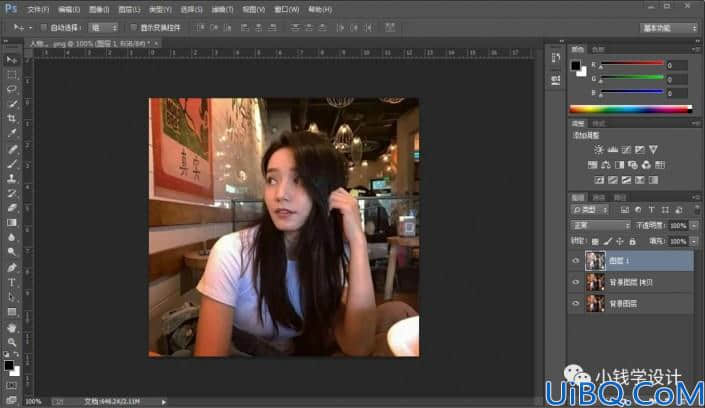Hide the 背景图层 拷贝 layer
The height and width of the screenshot is (408, 705).
[576, 282]
